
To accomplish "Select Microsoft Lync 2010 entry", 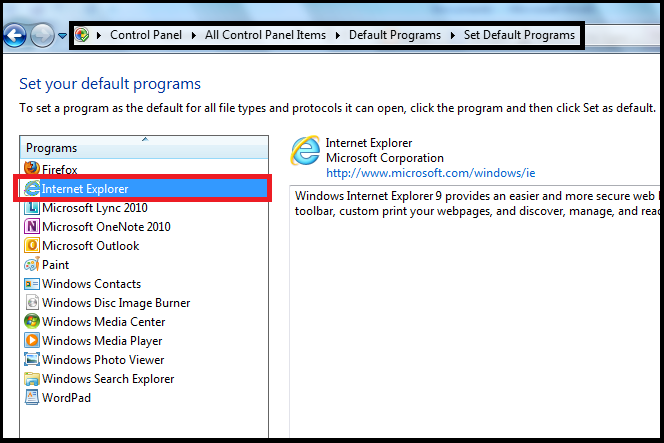I will pos(95,208).
